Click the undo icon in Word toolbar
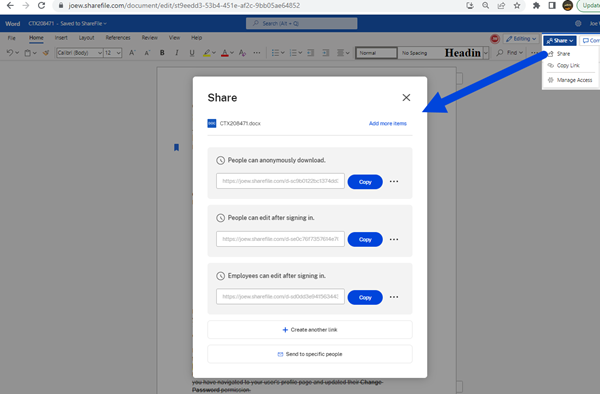The width and height of the screenshot is (600, 394). coord(10,53)
